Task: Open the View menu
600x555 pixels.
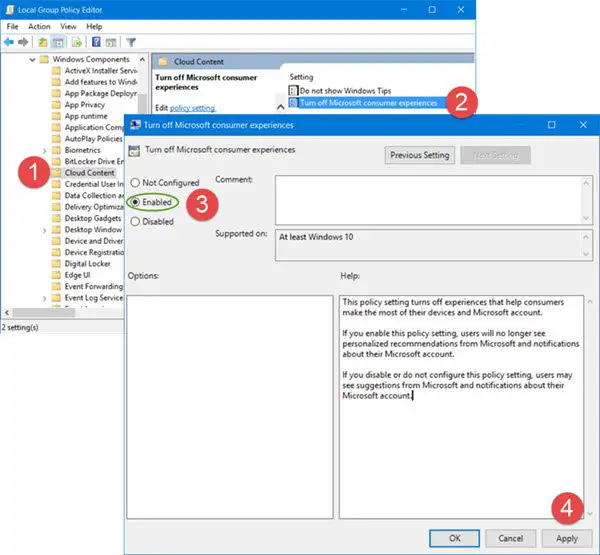Action: (x=68, y=26)
